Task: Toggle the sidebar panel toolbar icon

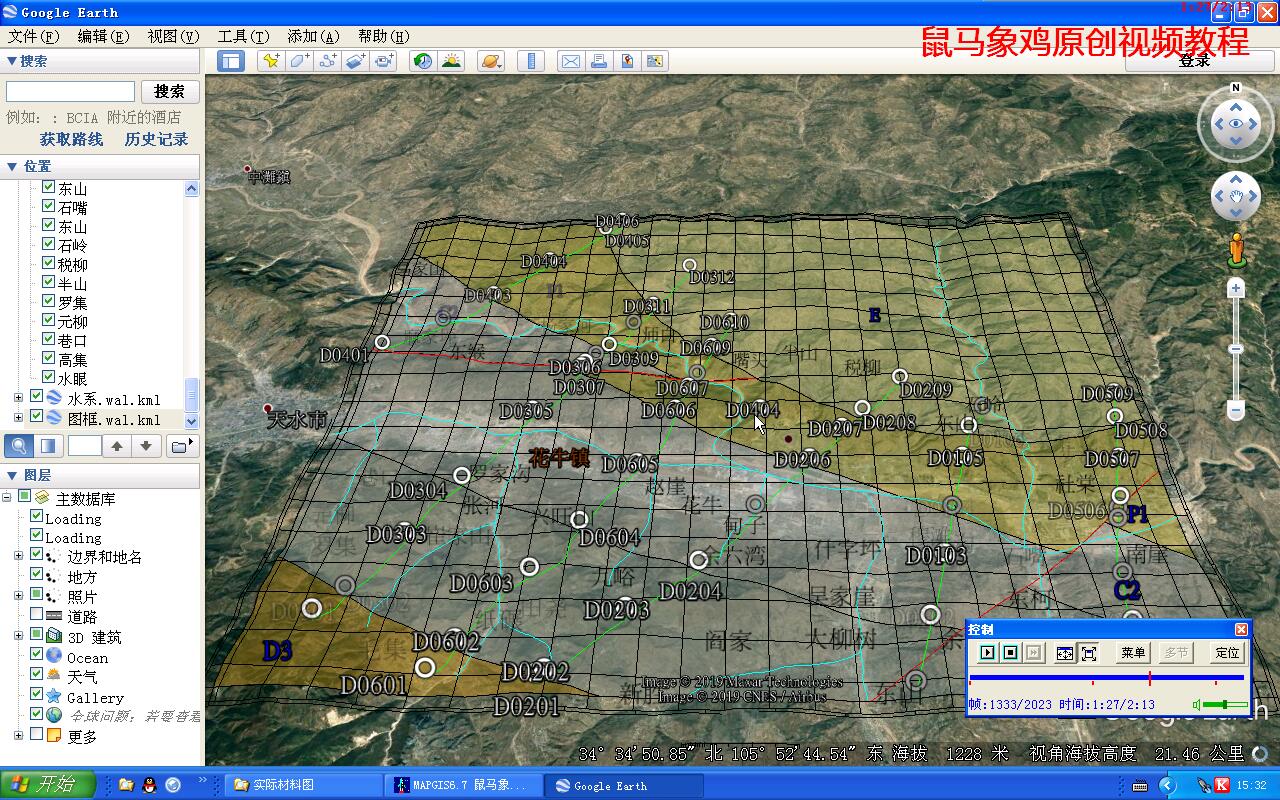Action: tap(231, 61)
